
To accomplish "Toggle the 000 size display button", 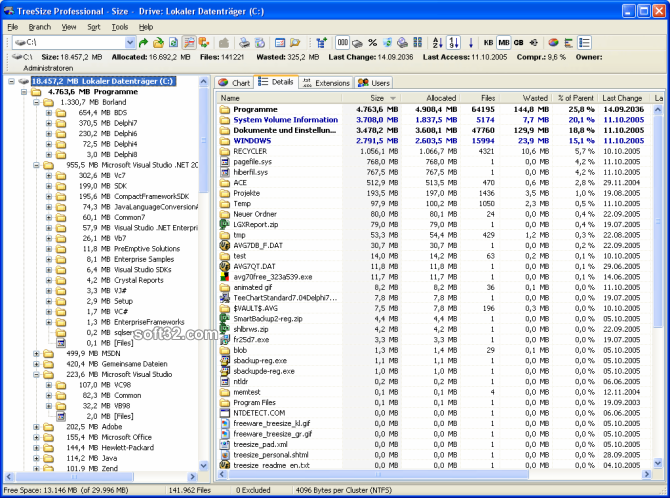I will coord(343,43).
